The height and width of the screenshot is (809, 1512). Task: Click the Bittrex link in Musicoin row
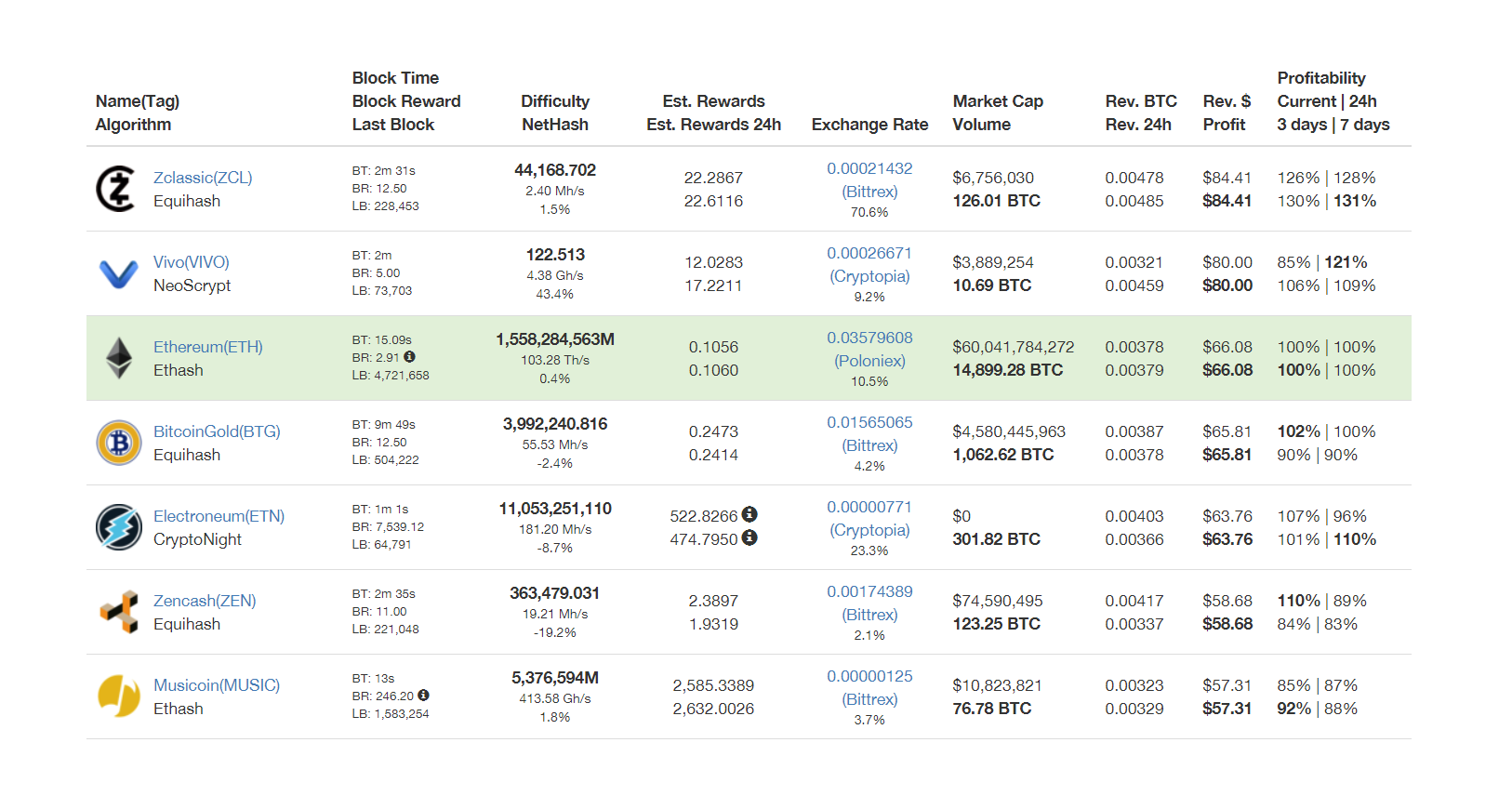869,699
